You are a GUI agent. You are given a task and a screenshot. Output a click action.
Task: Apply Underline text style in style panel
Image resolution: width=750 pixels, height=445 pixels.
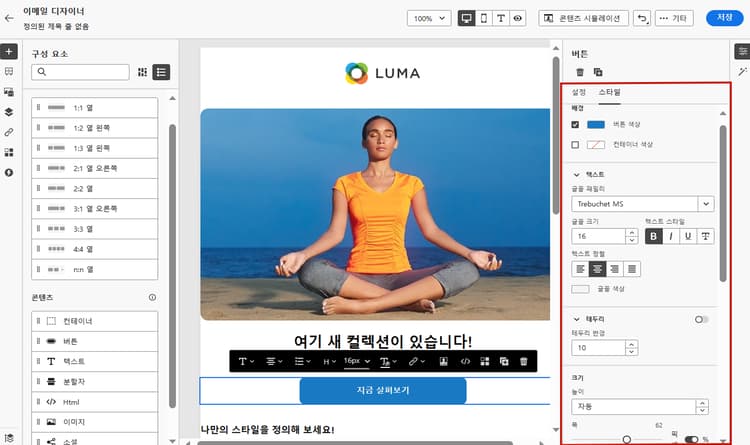pyautogui.click(x=688, y=236)
